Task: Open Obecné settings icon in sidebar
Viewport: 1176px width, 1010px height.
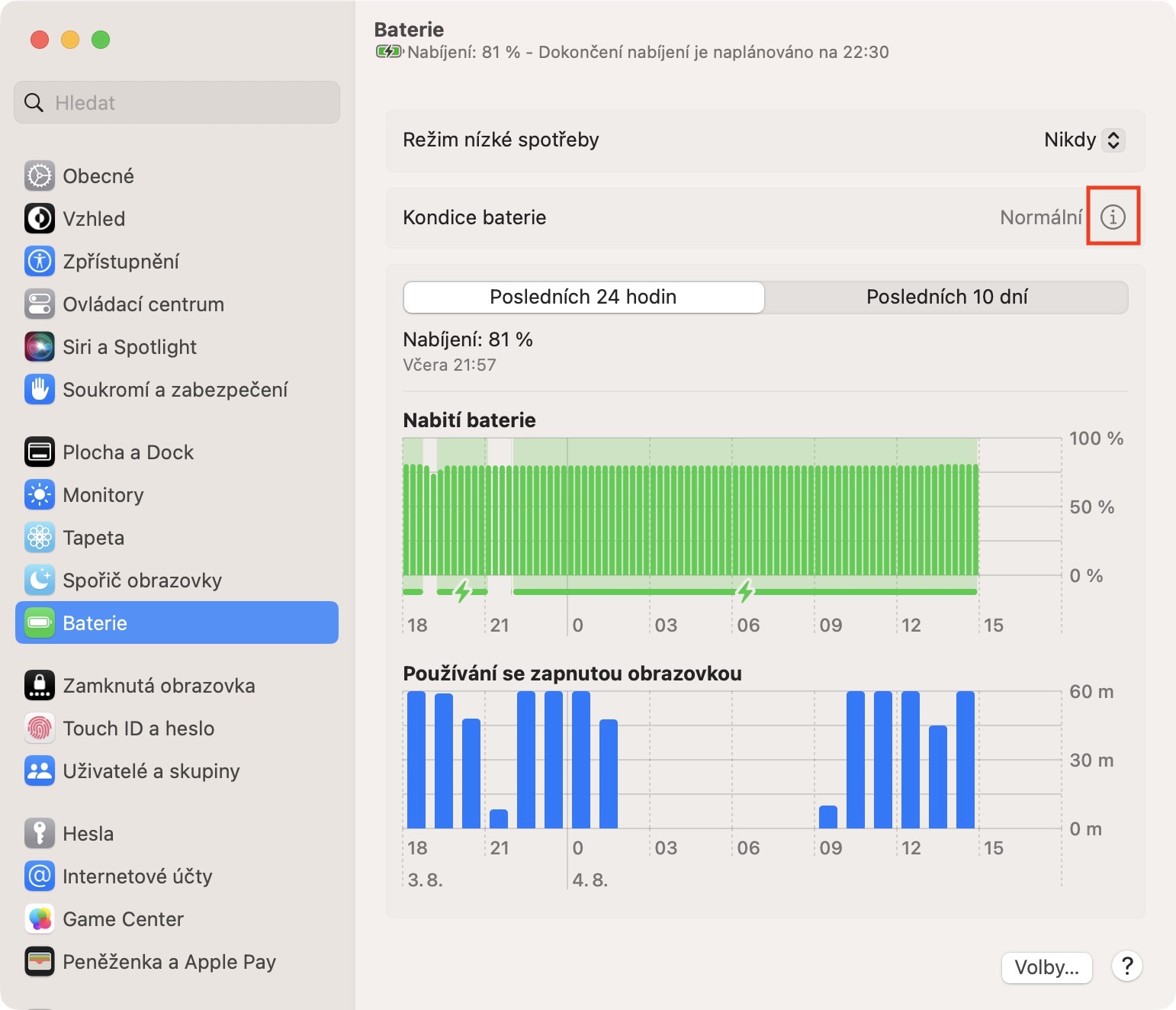Action: tap(40, 176)
